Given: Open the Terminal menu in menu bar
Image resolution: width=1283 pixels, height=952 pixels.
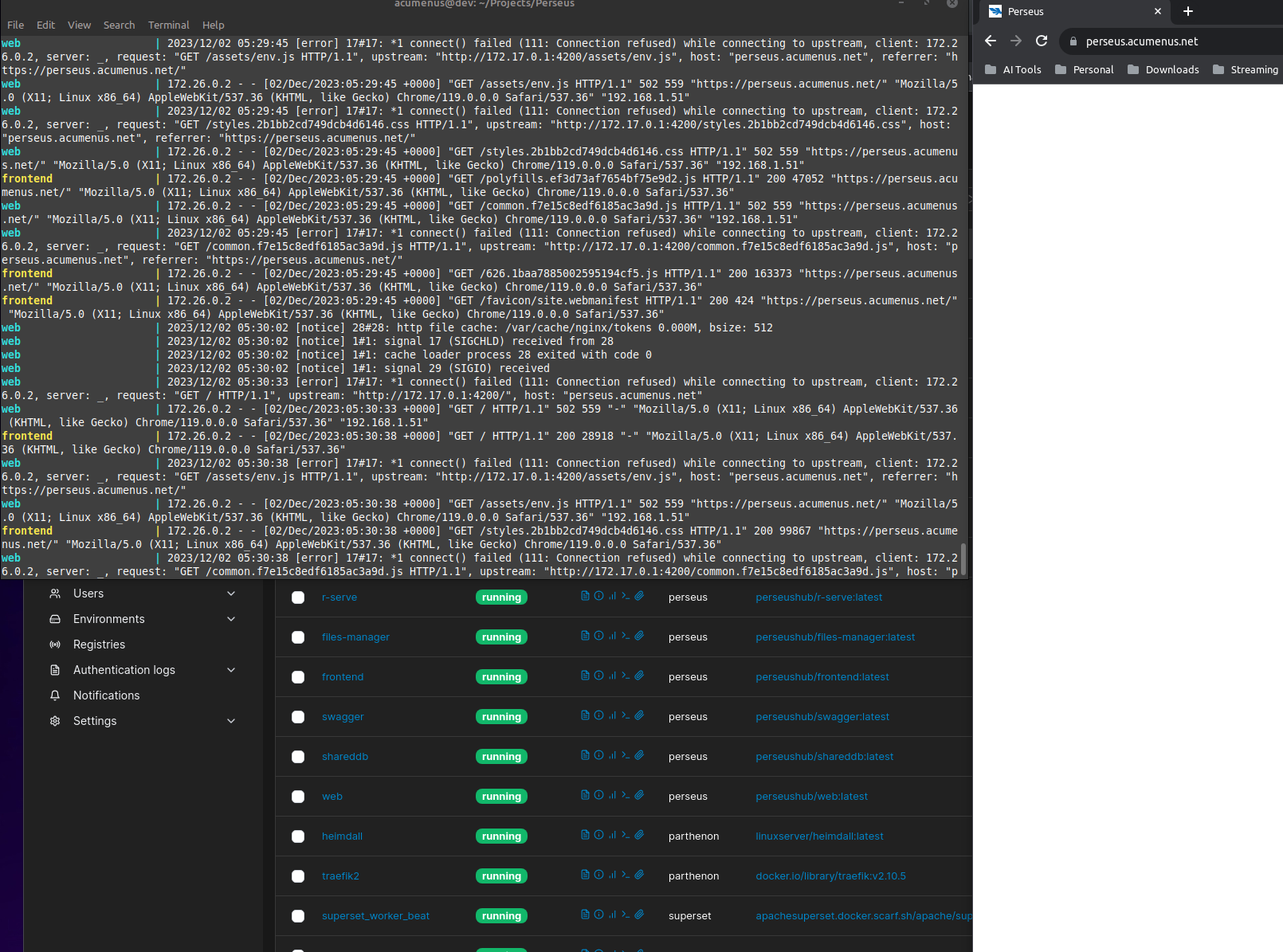Looking at the screenshot, I should (168, 25).
